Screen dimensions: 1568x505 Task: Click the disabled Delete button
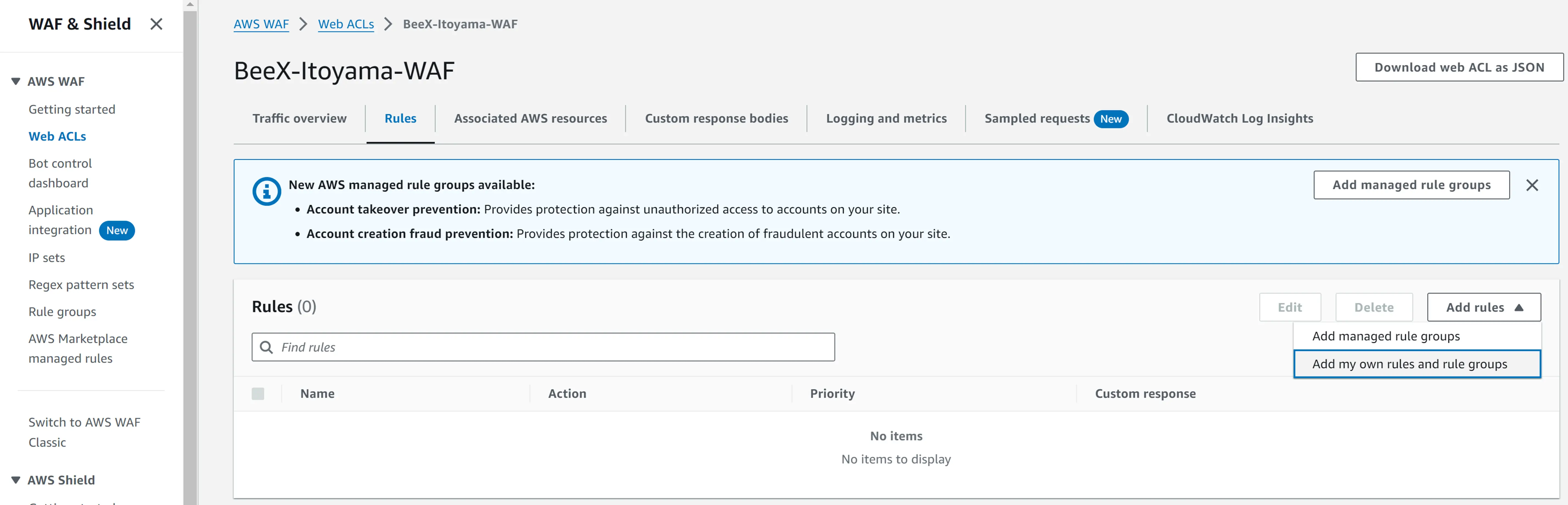pos(1374,307)
